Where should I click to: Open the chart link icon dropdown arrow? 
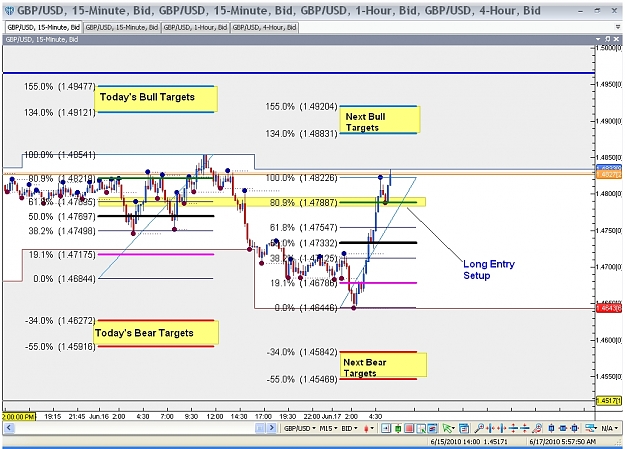click(597, 429)
